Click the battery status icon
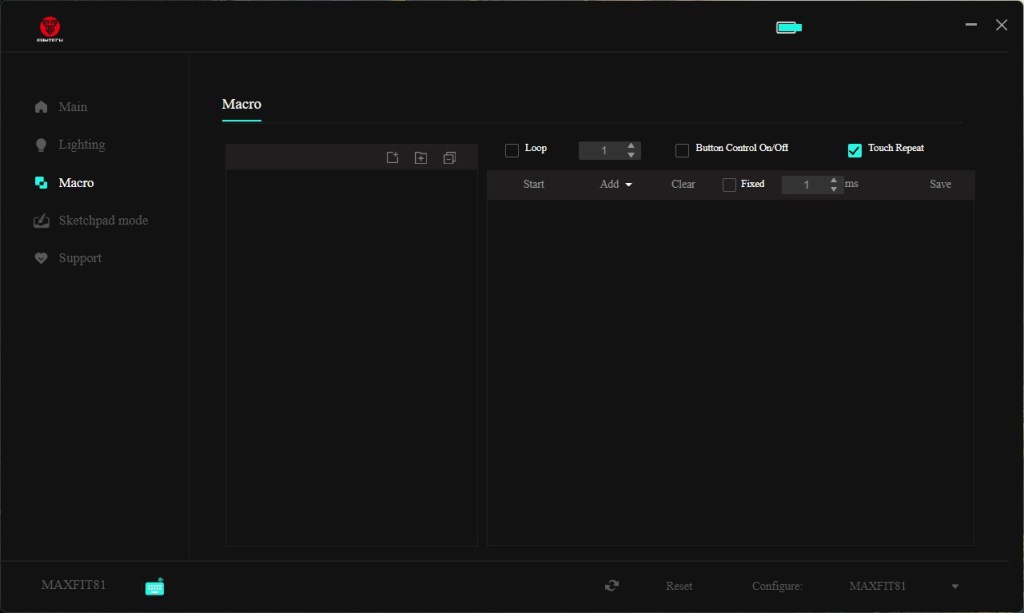This screenshot has height=613, width=1024. click(789, 27)
